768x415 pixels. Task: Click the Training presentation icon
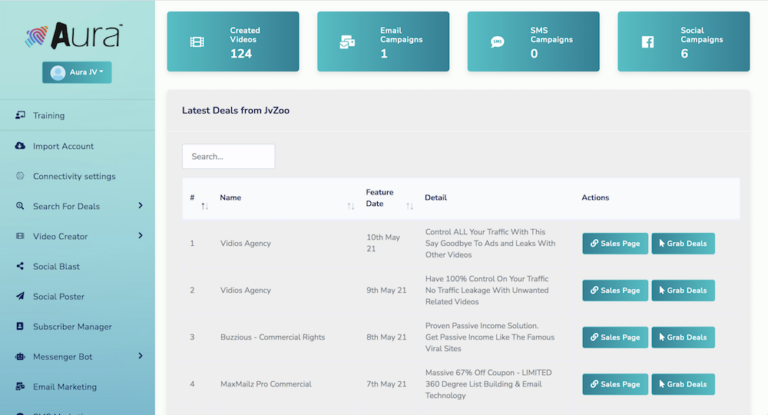click(x=20, y=115)
